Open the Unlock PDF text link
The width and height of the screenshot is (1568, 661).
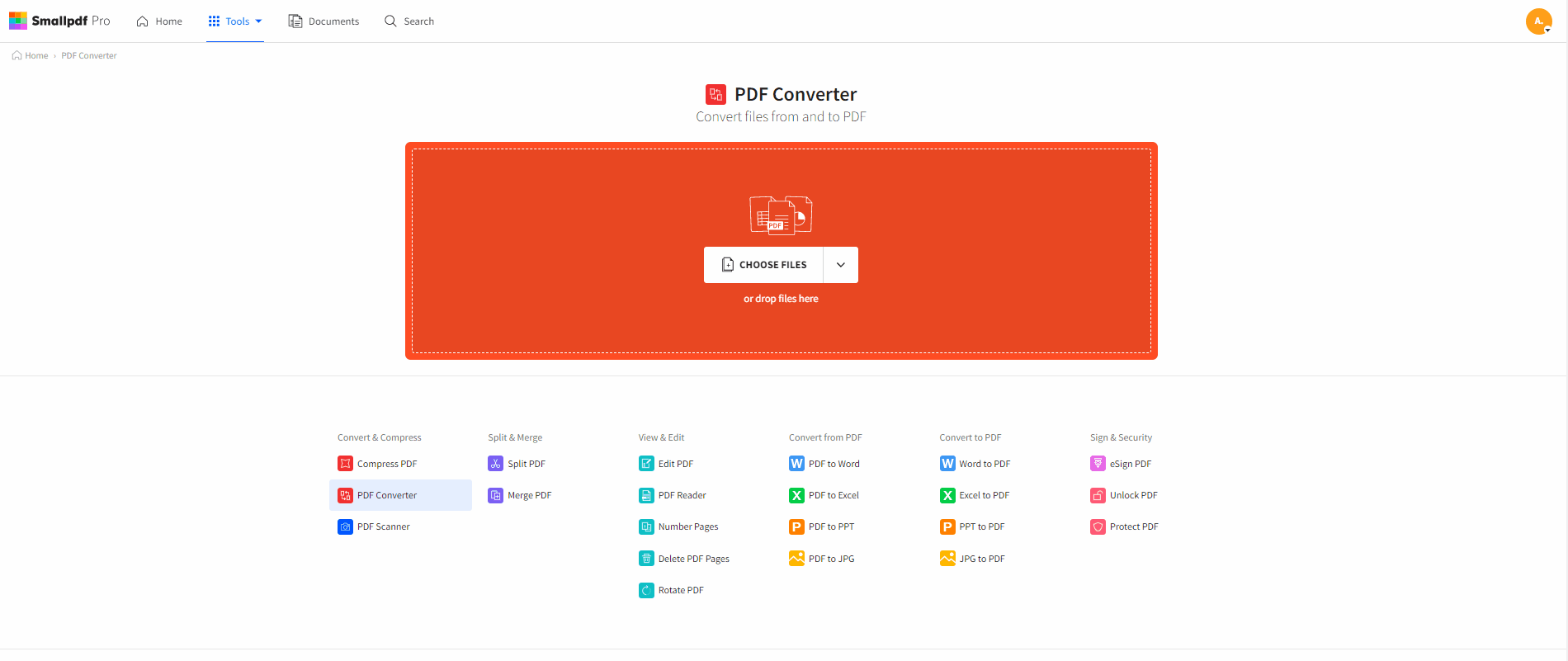(1134, 495)
